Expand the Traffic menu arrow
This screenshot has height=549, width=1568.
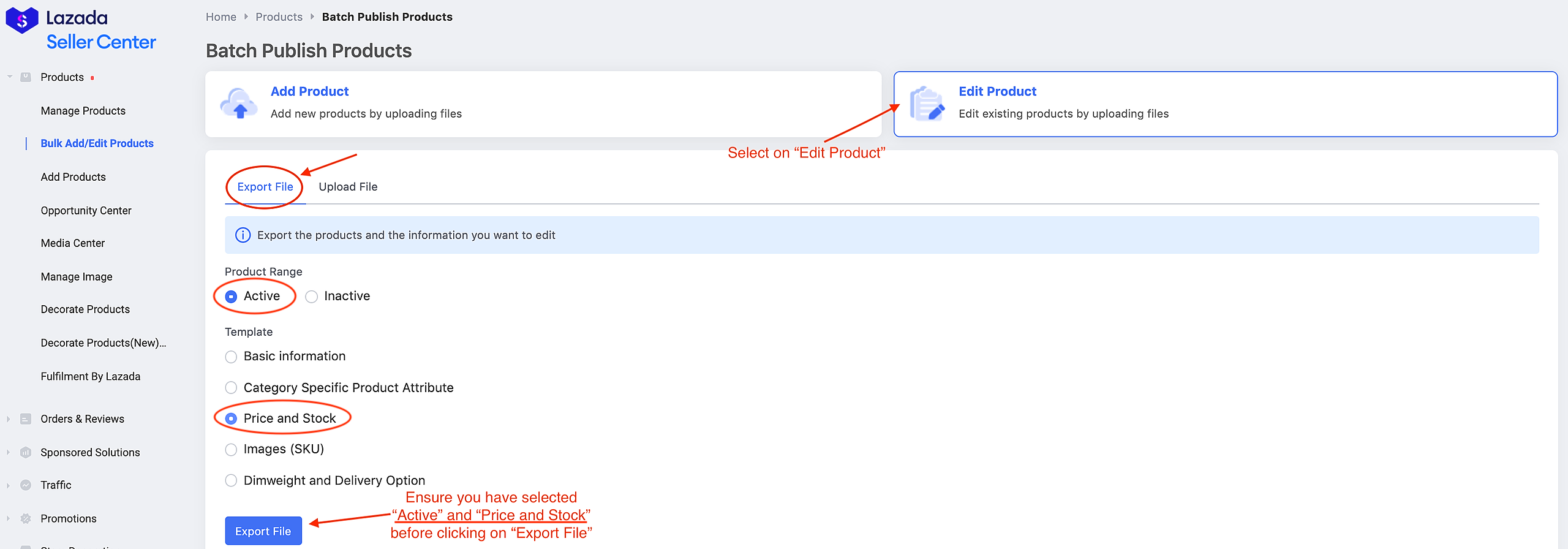(9, 485)
